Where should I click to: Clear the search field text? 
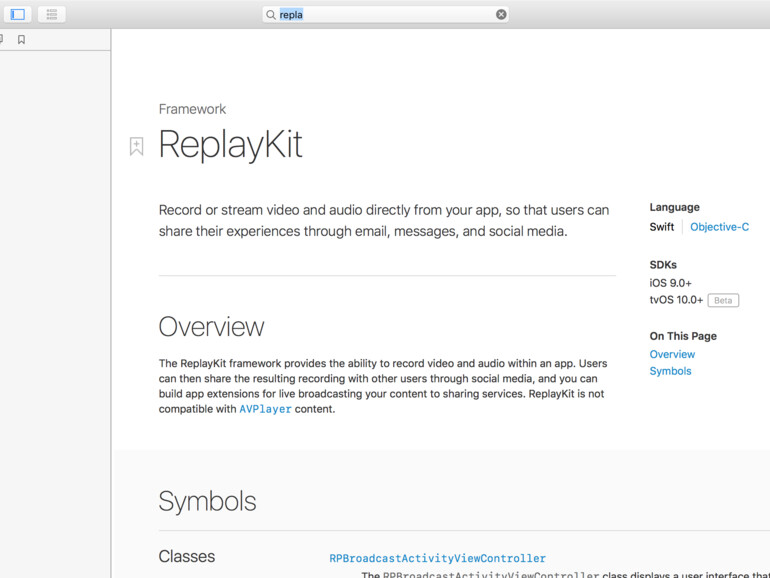[x=501, y=15]
